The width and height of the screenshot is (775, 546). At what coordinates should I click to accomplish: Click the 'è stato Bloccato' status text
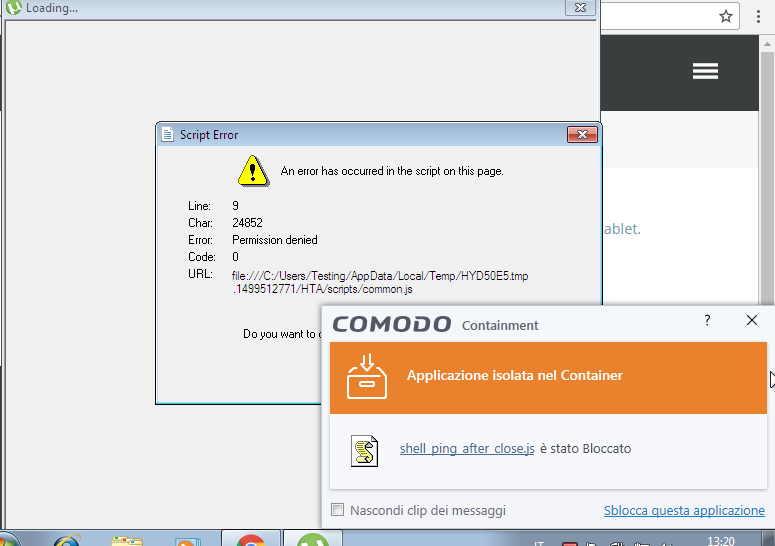click(x=585, y=448)
